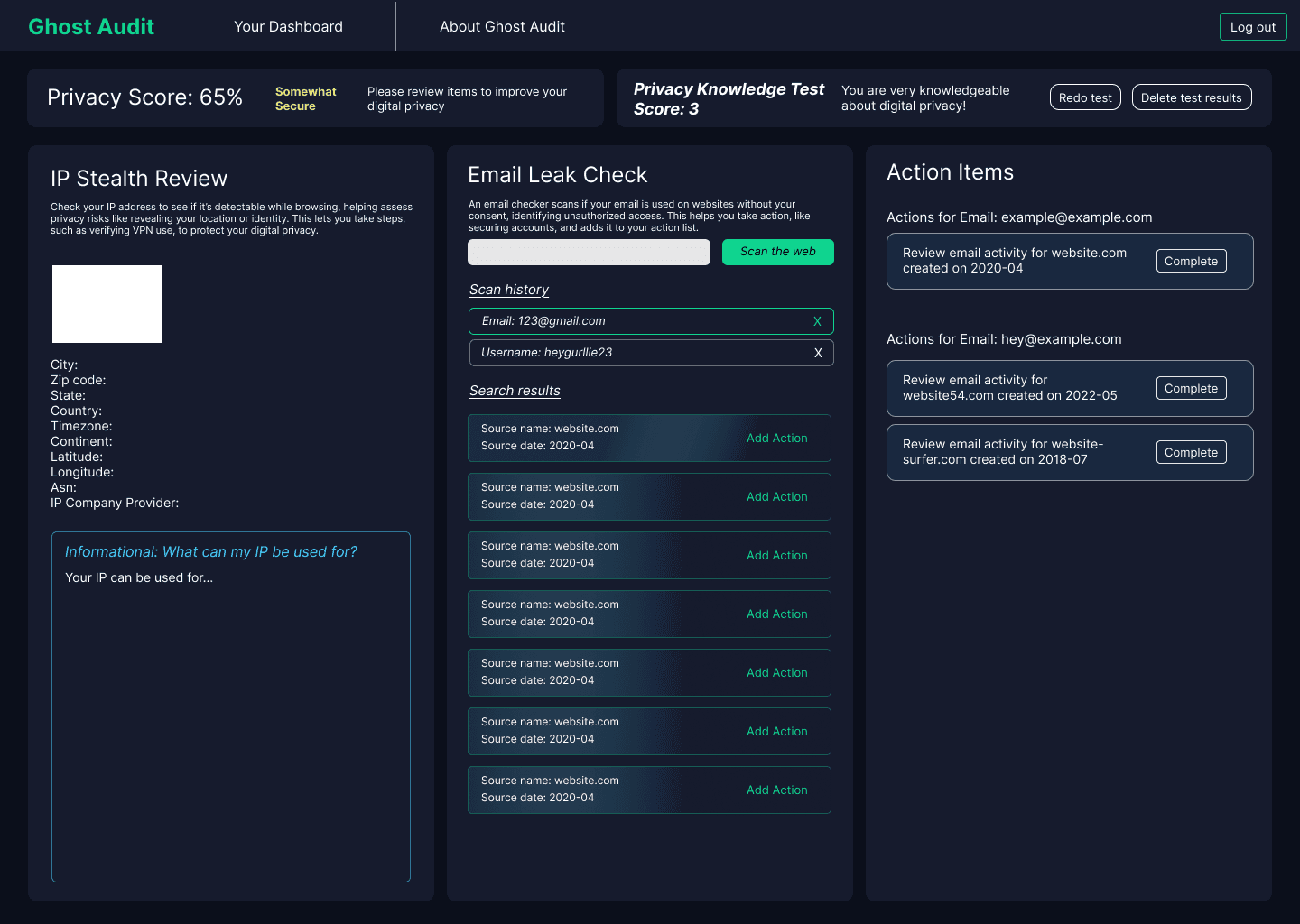Go to Your Dashboard tab
1300x924 pixels.
pyautogui.click(x=288, y=26)
